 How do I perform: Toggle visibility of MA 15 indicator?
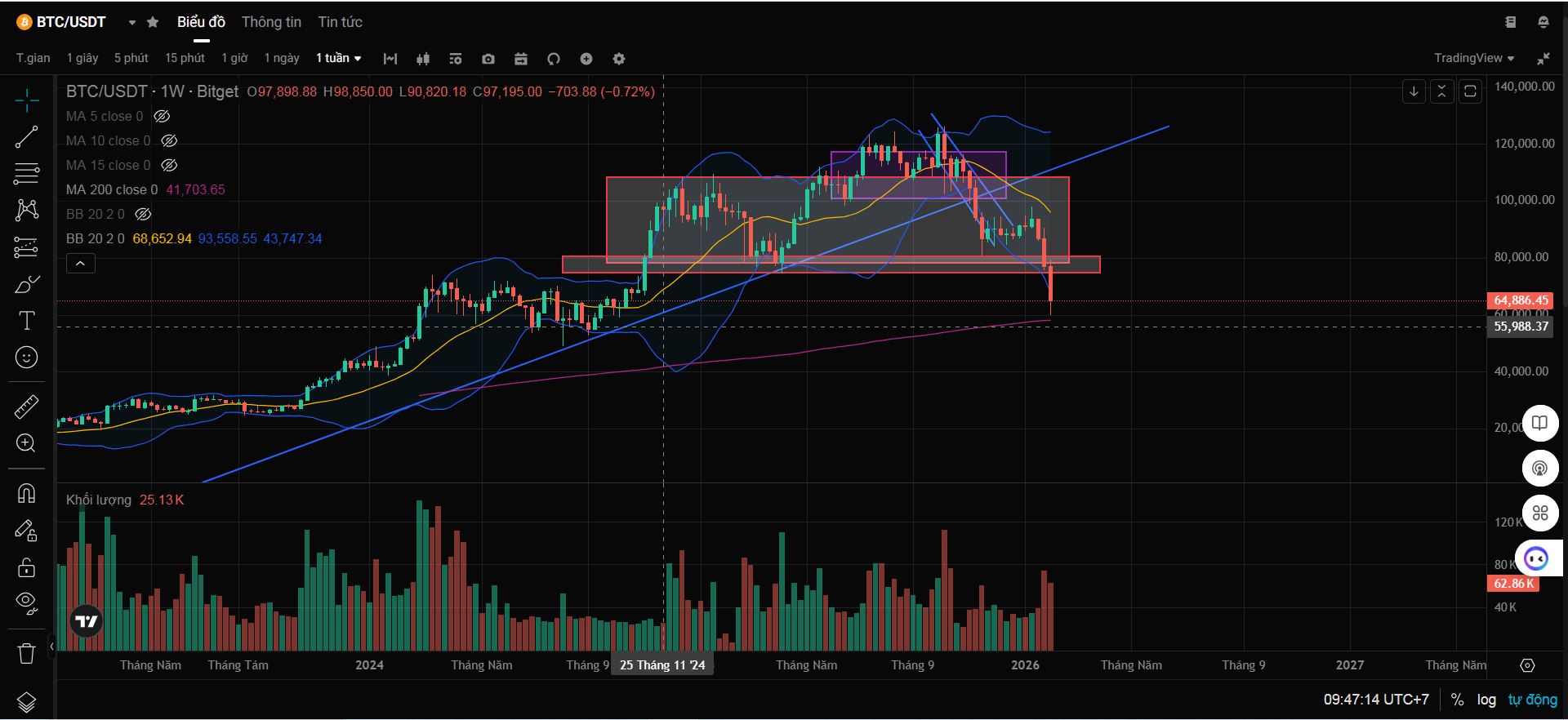tap(169, 166)
